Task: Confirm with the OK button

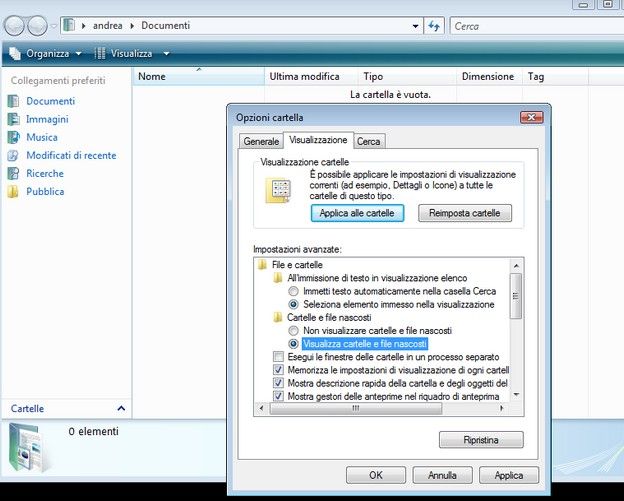Action: (376, 475)
